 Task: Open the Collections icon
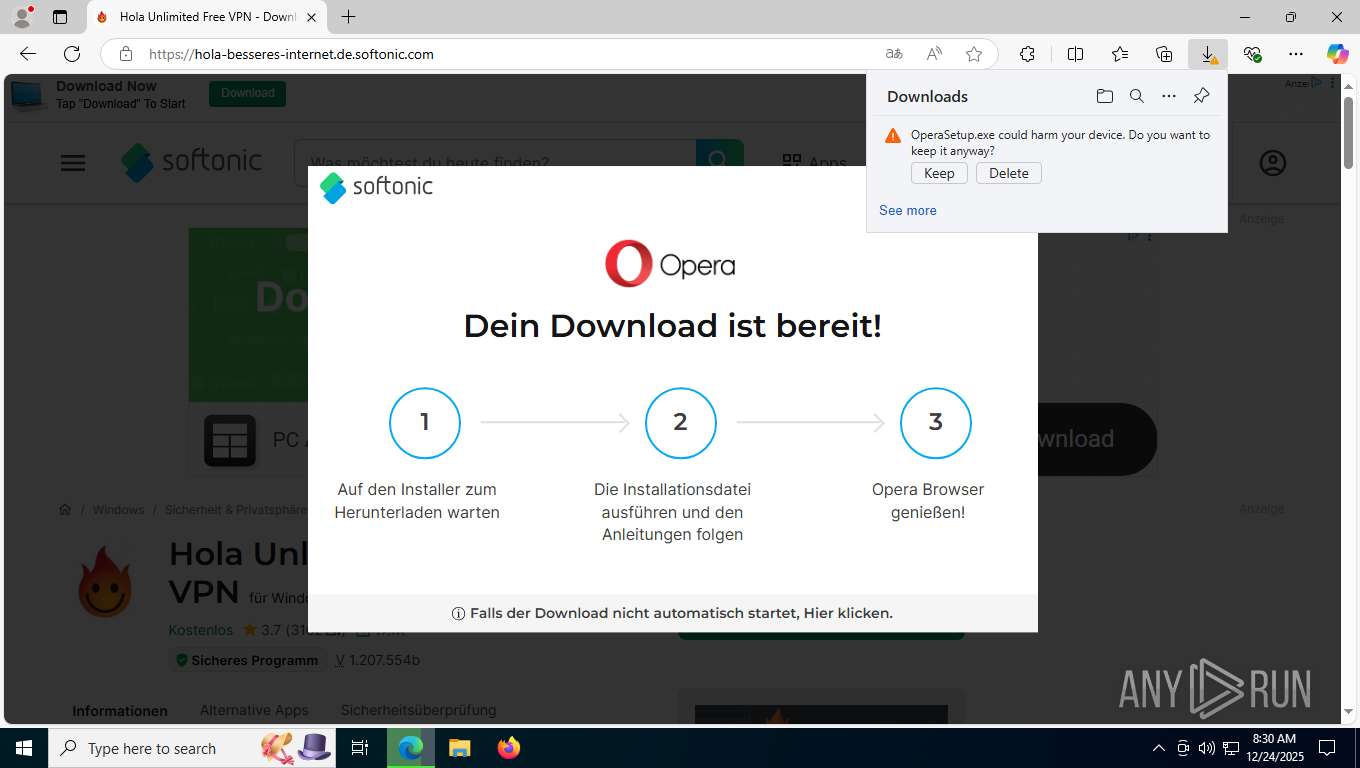point(1164,54)
